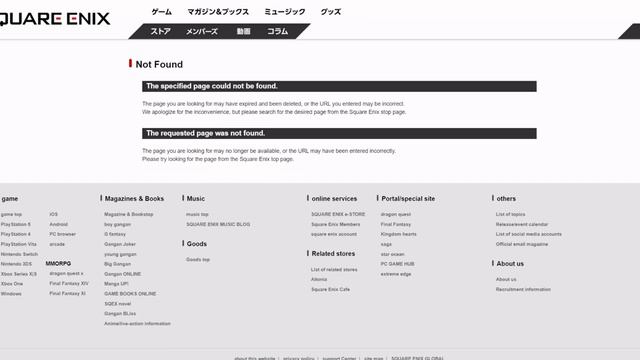Open the square enix account link
Image resolution: width=640 pixels, height=360 pixels.
click(x=334, y=234)
